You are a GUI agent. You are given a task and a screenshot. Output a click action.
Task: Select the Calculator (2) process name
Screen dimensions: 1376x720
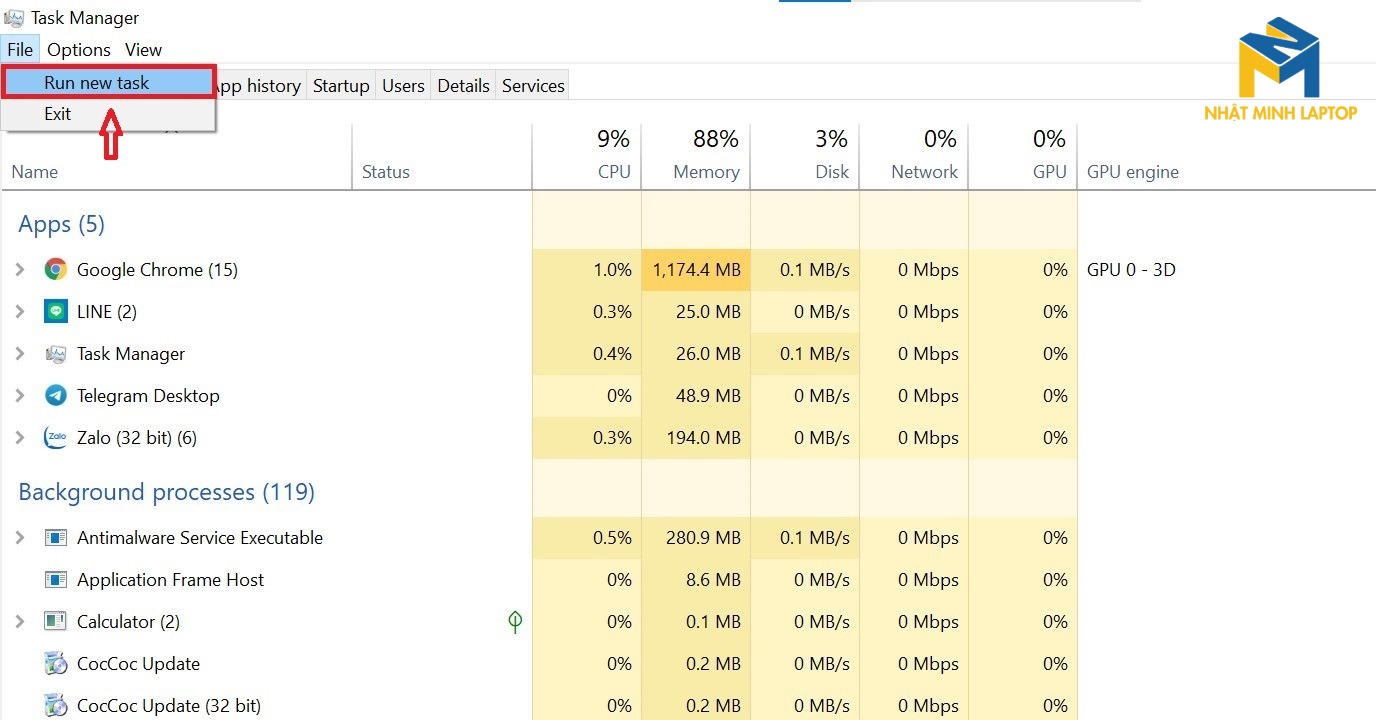pos(128,621)
